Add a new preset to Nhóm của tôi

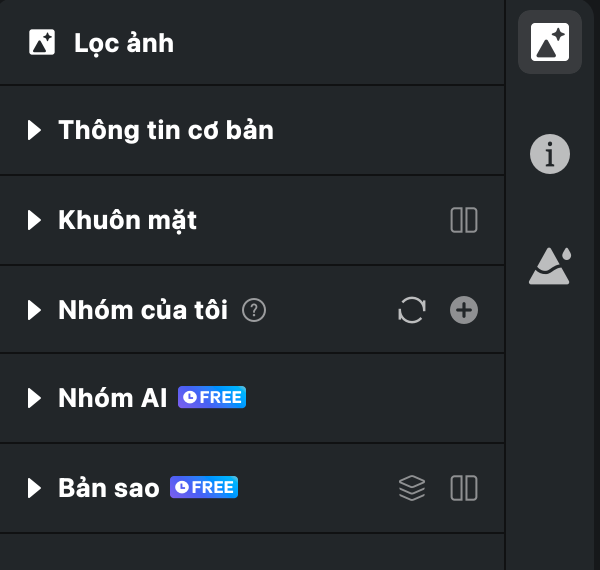(464, 311)
